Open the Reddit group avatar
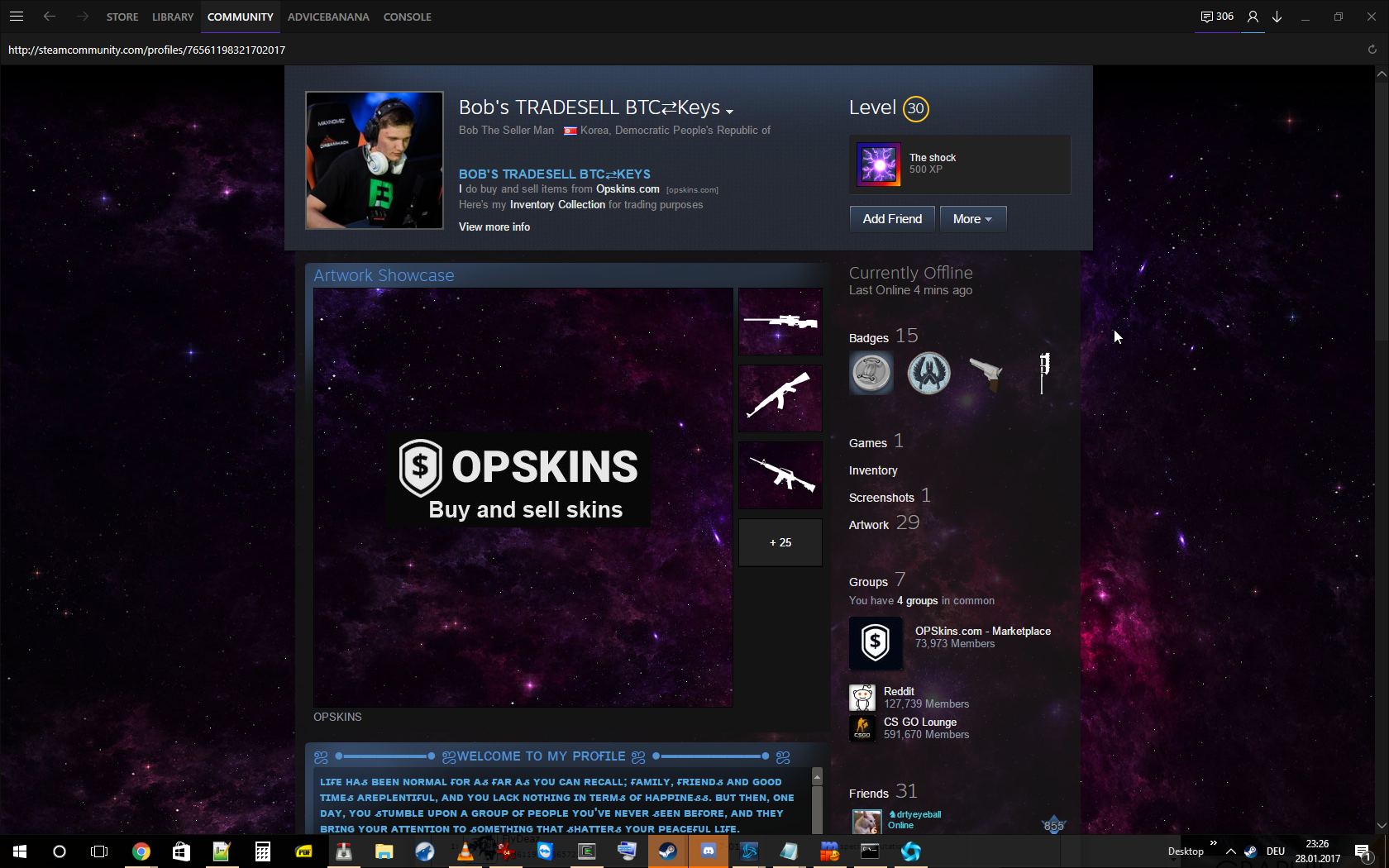 point(862,698)
